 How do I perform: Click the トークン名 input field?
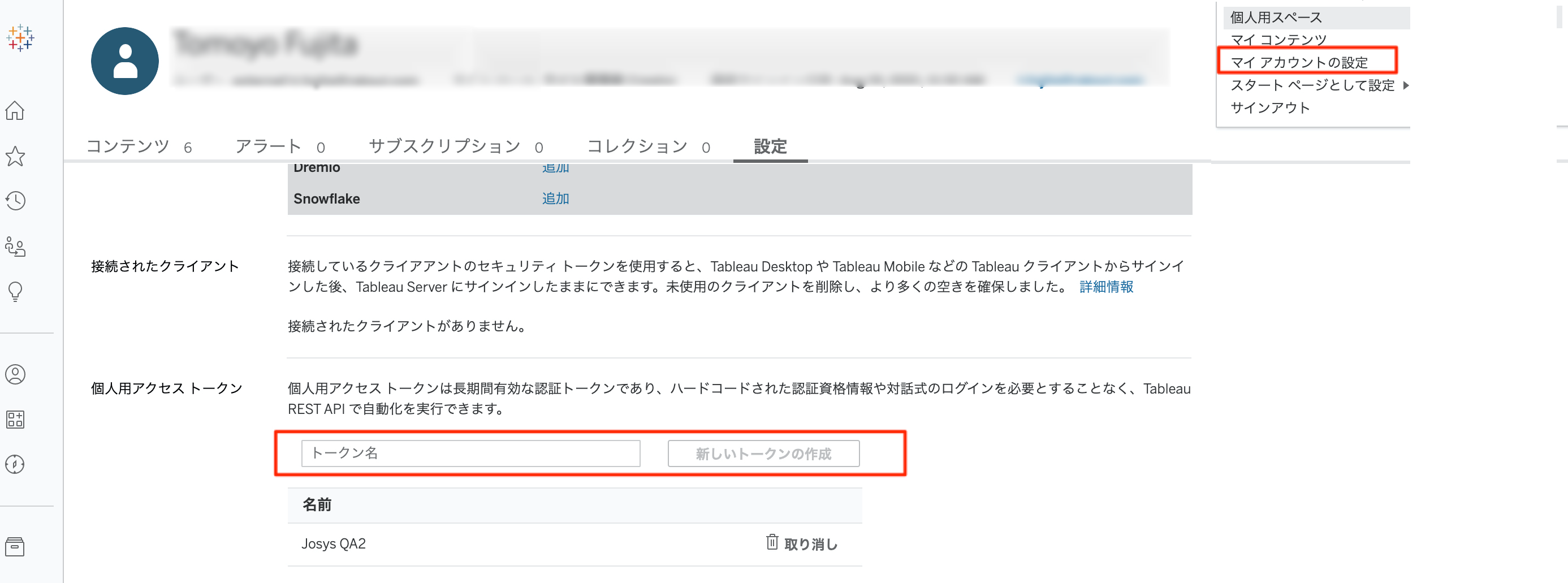(470, 454)
